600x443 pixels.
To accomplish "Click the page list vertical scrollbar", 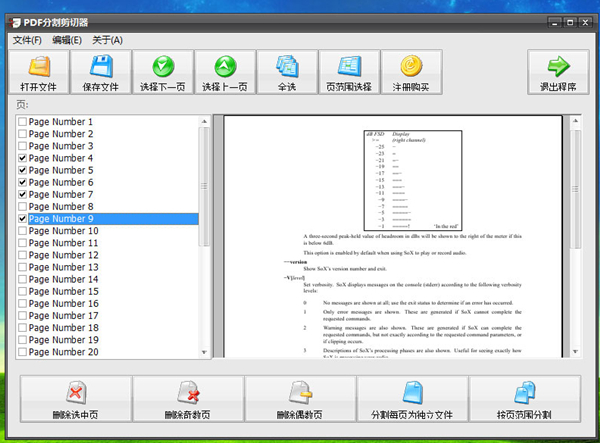I will 205,200.
